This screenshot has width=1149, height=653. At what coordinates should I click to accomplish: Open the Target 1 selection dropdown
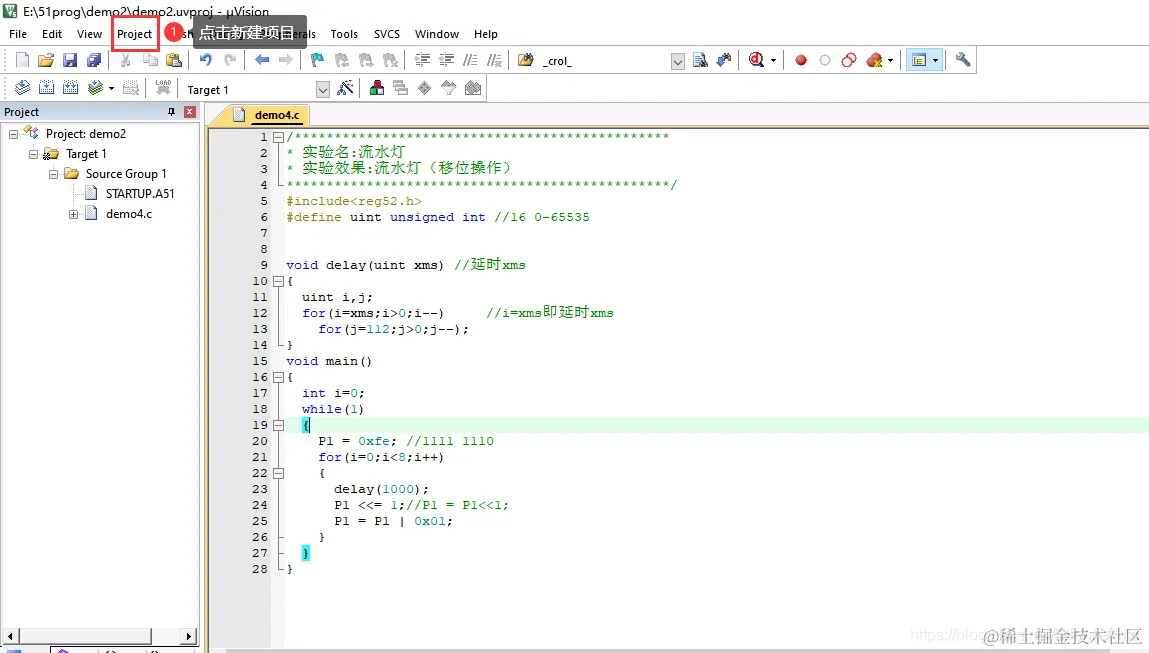(x=322, y=89)
